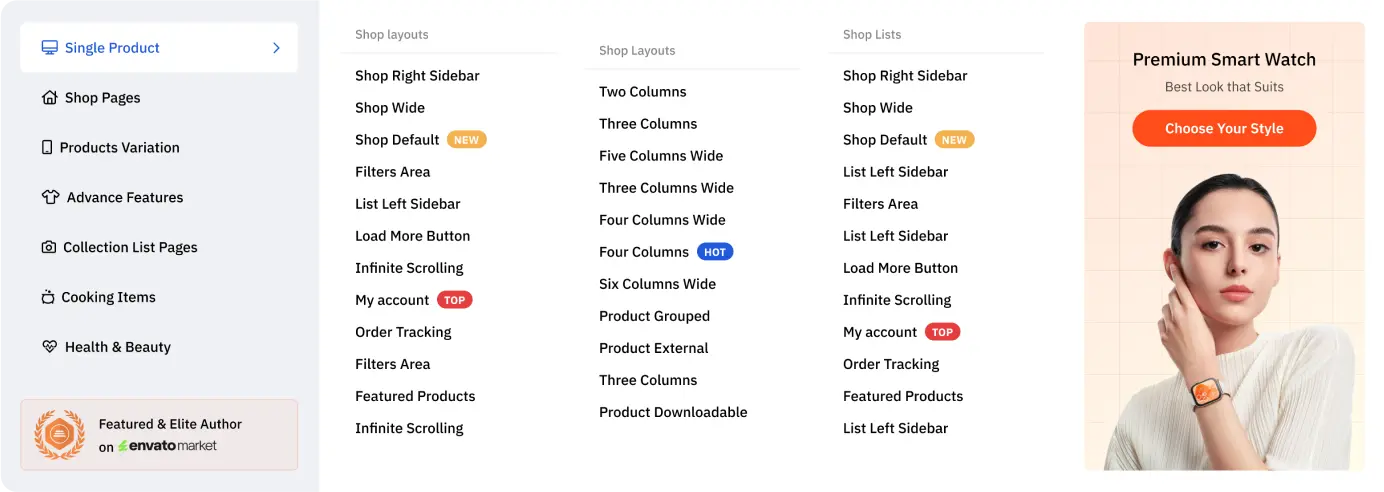This screenshot has width=1384, height=492.
Task: Click the pot icon beside Cooking Items
Action: (x=47, y=297)
